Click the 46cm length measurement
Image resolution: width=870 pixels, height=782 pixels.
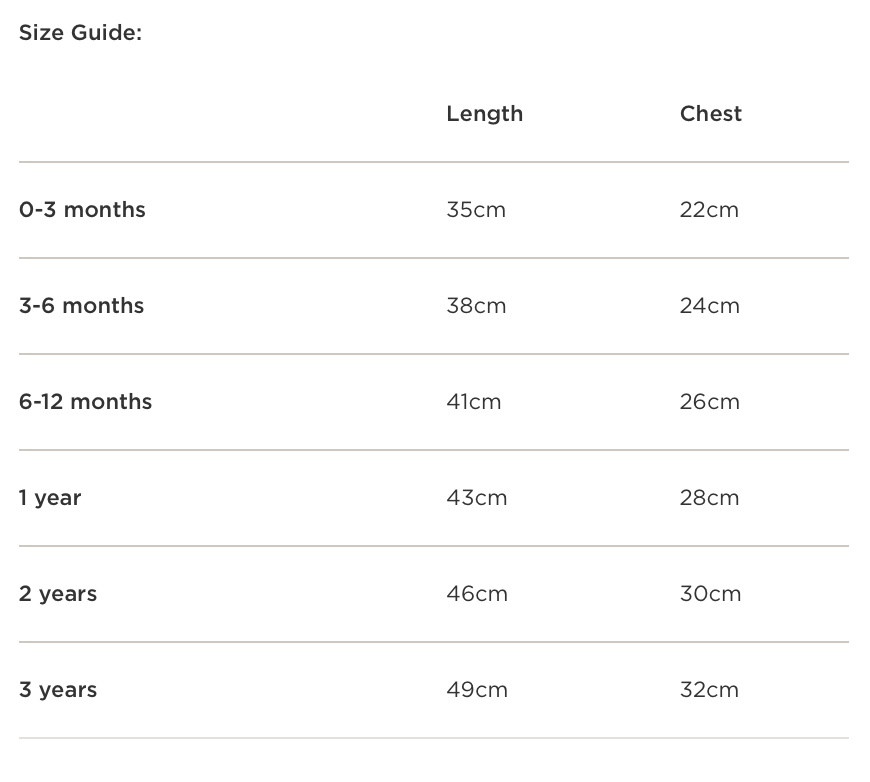(x=477, y=594)
